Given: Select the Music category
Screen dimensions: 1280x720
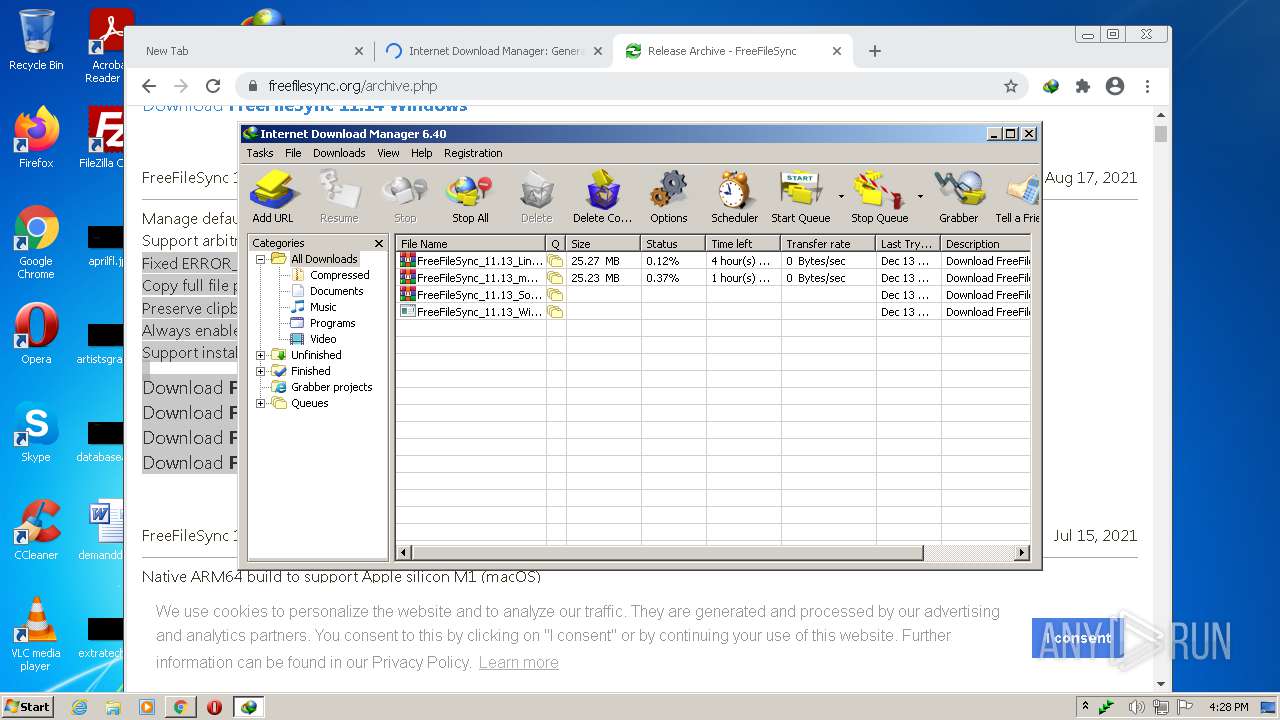Looking at the screenshot, I should click(323, 307).
